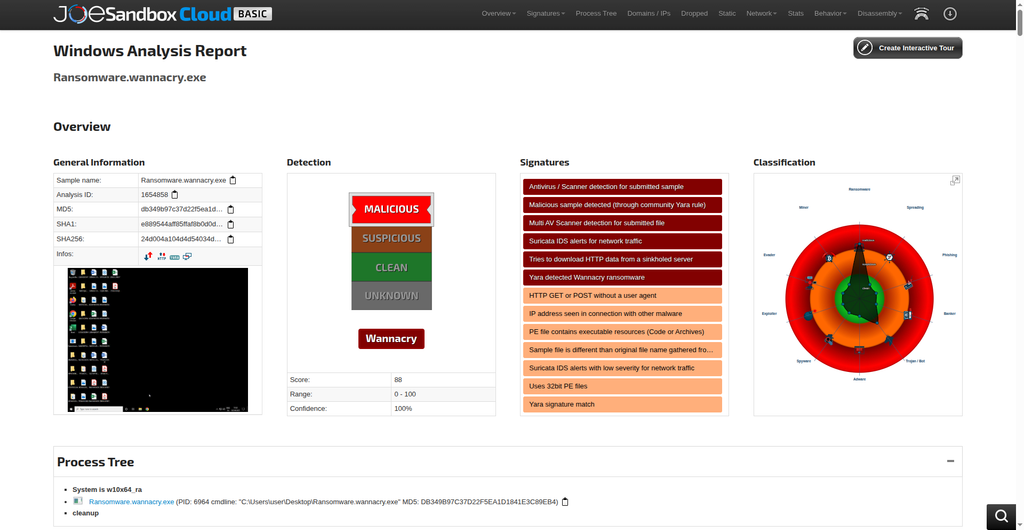Click the teal badge icon in the Infos row
The height and width of the screenshot is (530, 1024).
pos(174,257)
